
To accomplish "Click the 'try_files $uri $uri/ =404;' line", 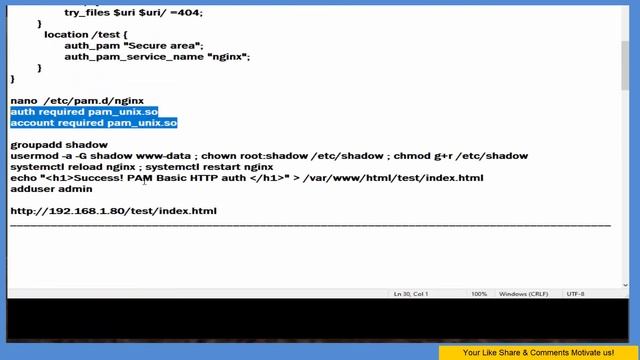I will 133,13.
